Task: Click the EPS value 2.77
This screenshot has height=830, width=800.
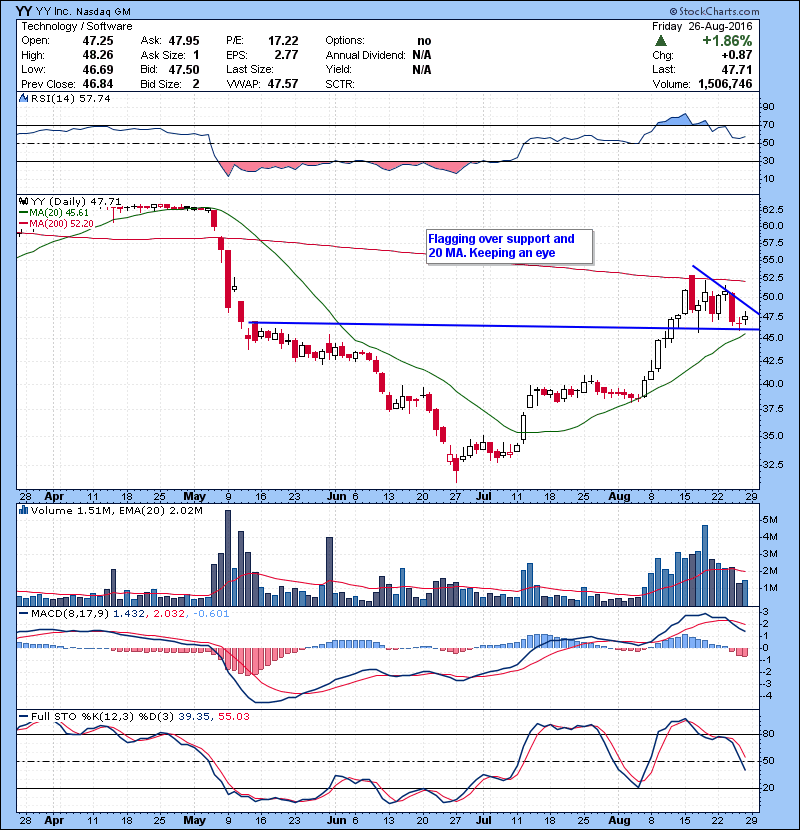Action: (286, 55)
